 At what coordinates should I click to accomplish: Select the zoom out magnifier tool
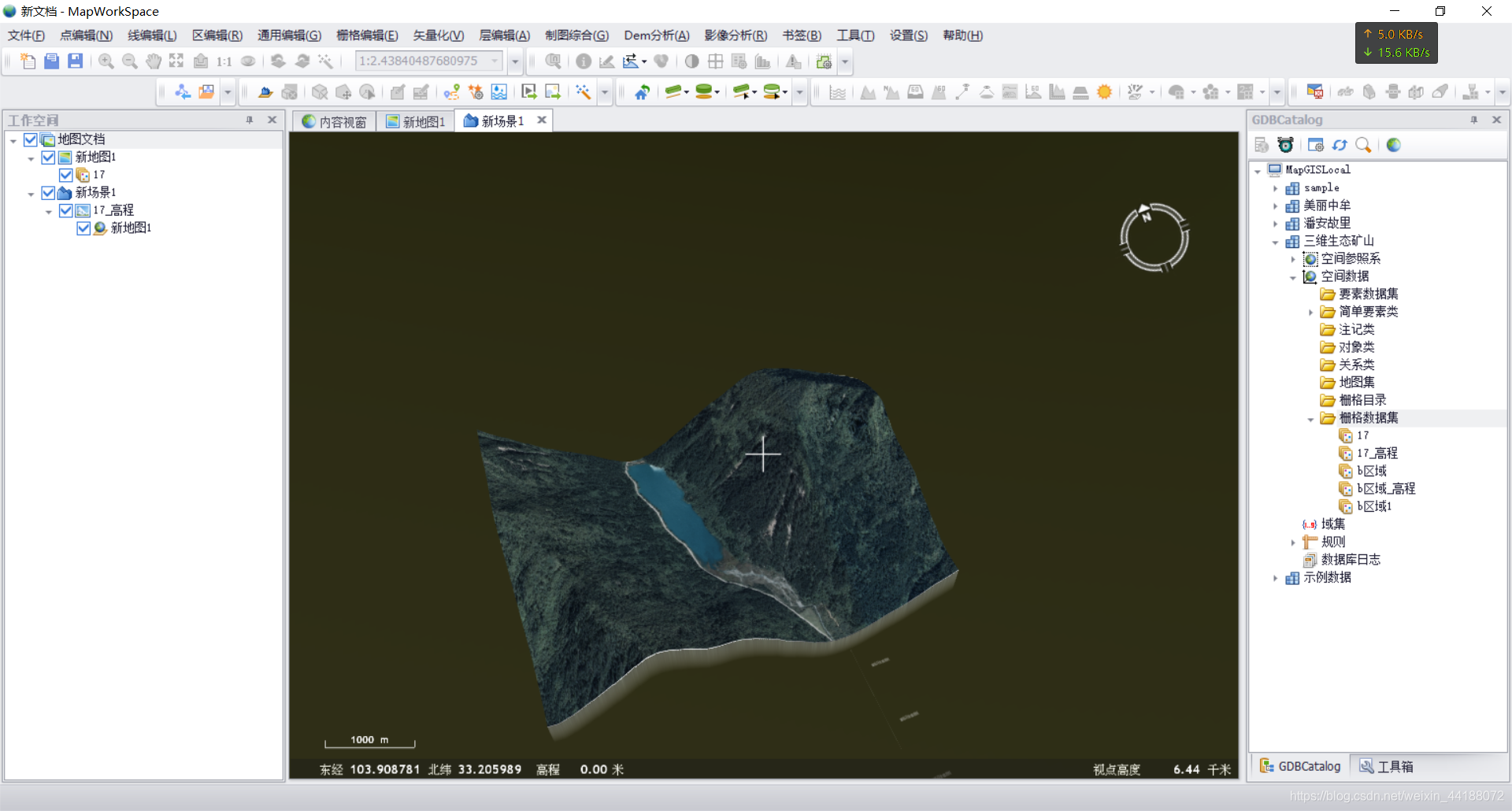(130, 61)
